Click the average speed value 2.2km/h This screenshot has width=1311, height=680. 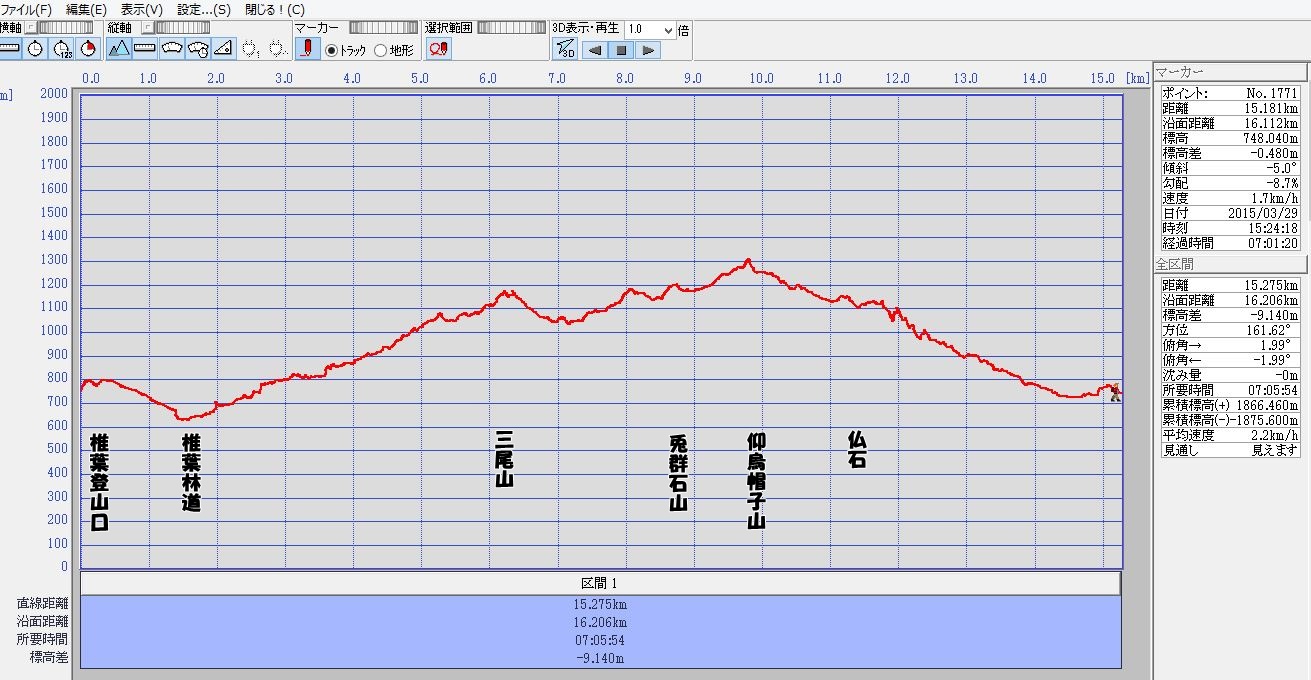1274,435
